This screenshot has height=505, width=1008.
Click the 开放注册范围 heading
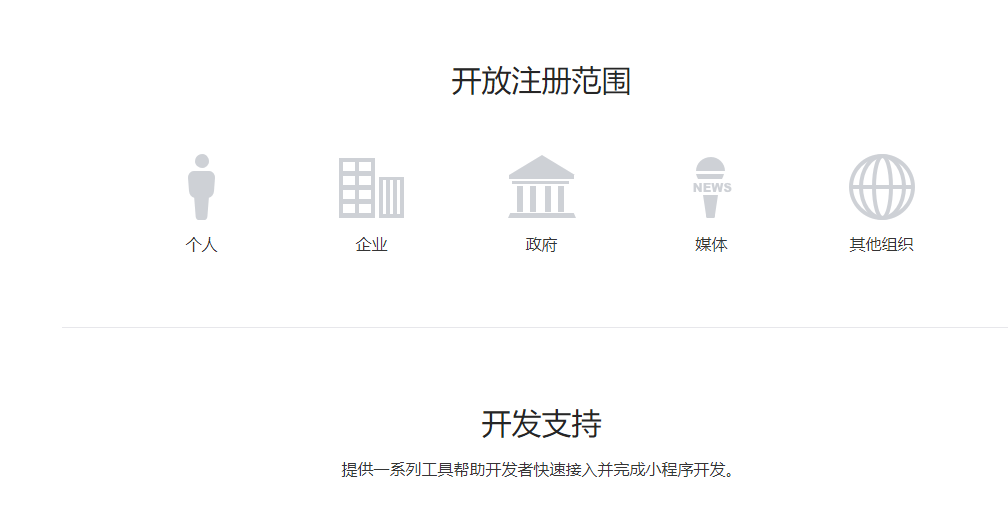pyautogui.click(x=541, y=81)
